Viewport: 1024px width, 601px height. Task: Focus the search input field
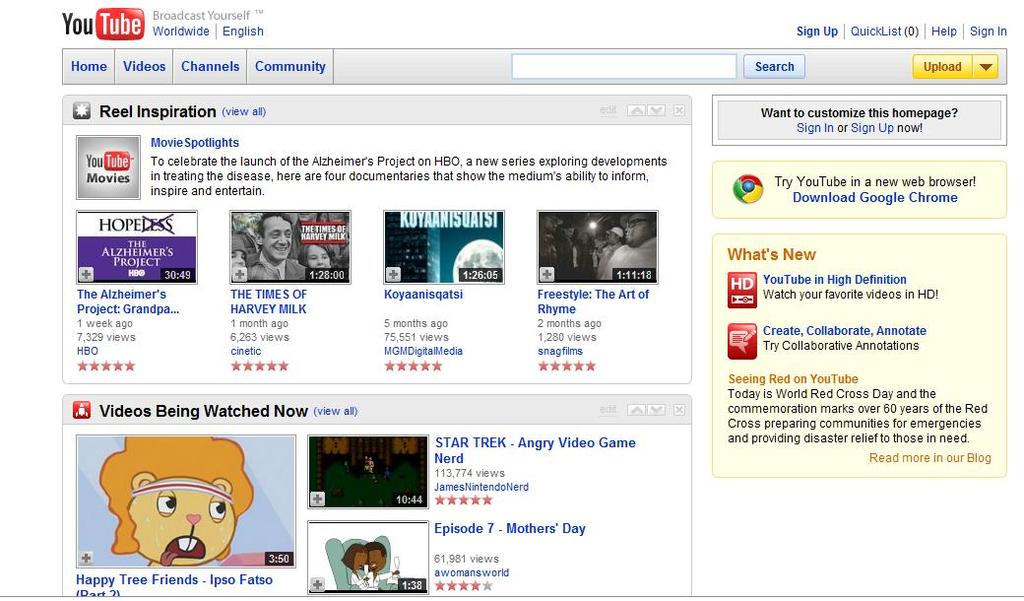(x=624, y=67)
